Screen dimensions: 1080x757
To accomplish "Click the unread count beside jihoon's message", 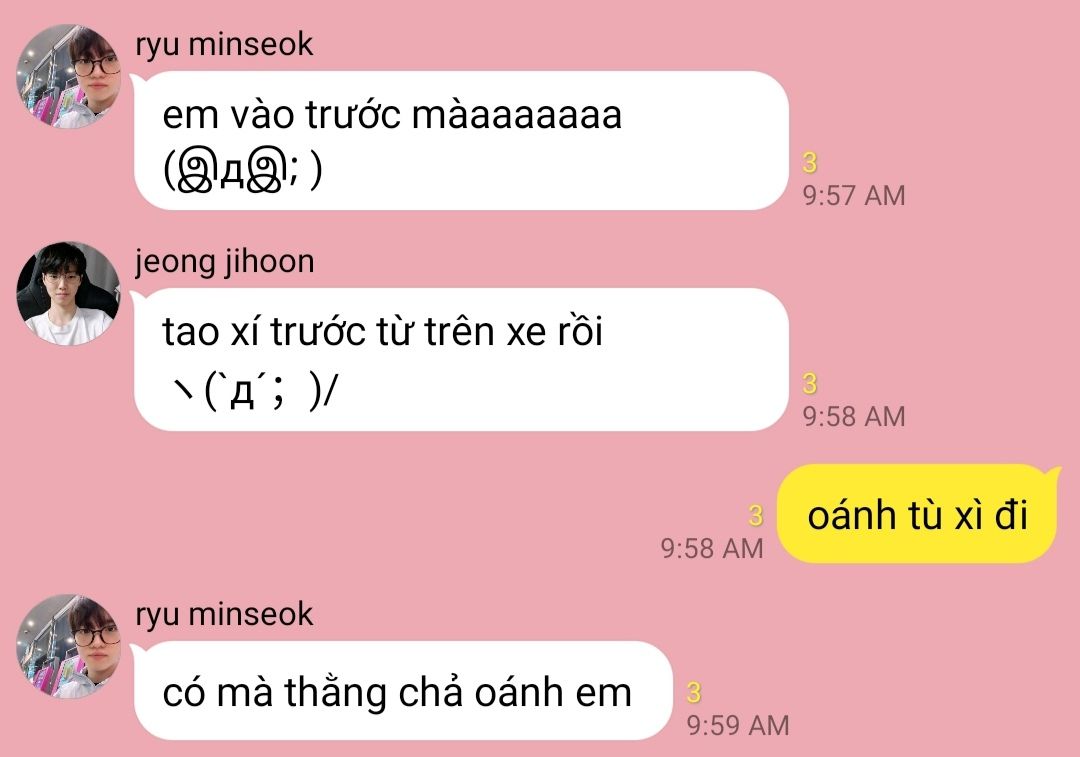I will pyautogui.click(x=810, y=384).
